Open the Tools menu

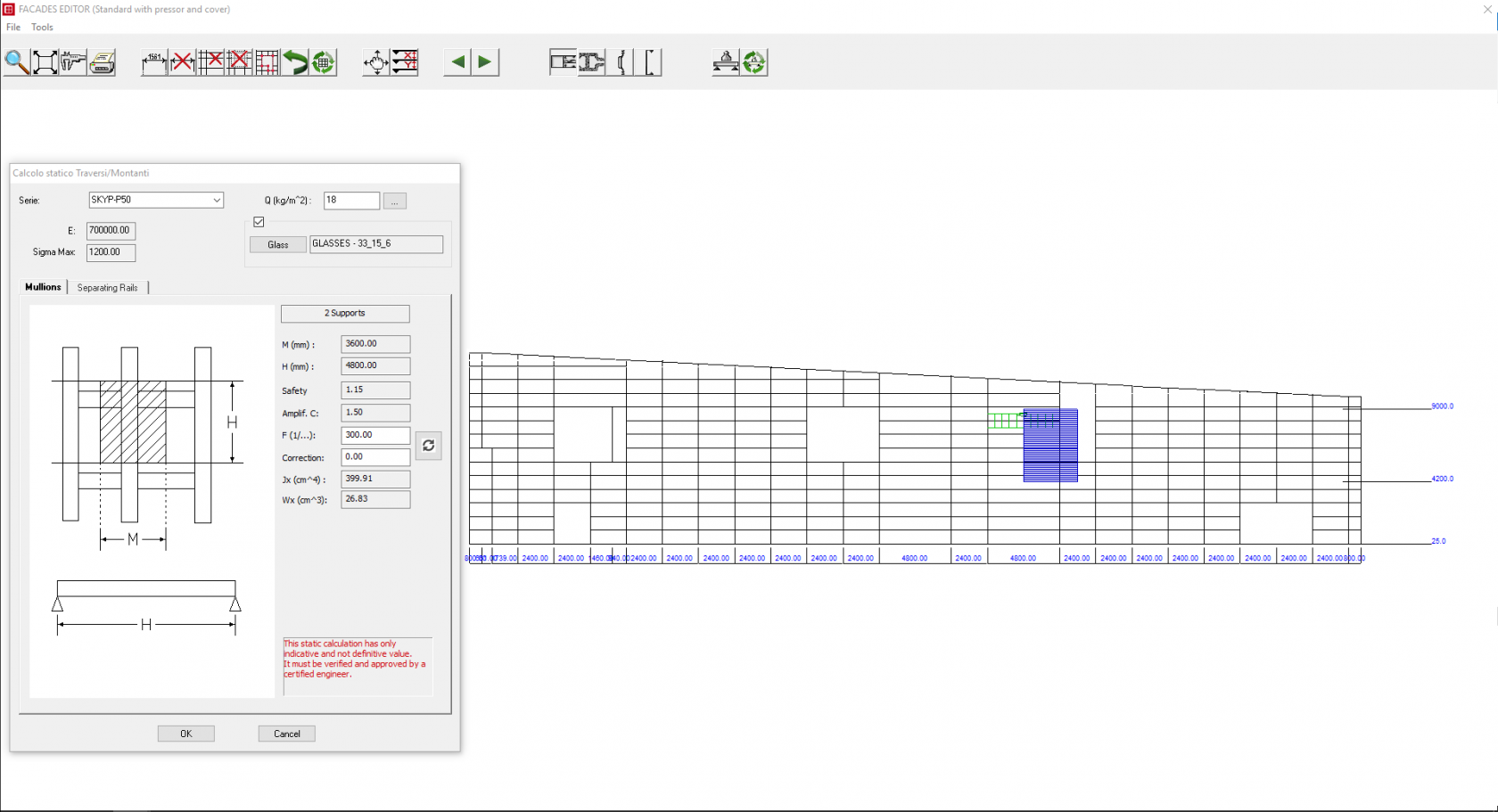tap(41, 27)
